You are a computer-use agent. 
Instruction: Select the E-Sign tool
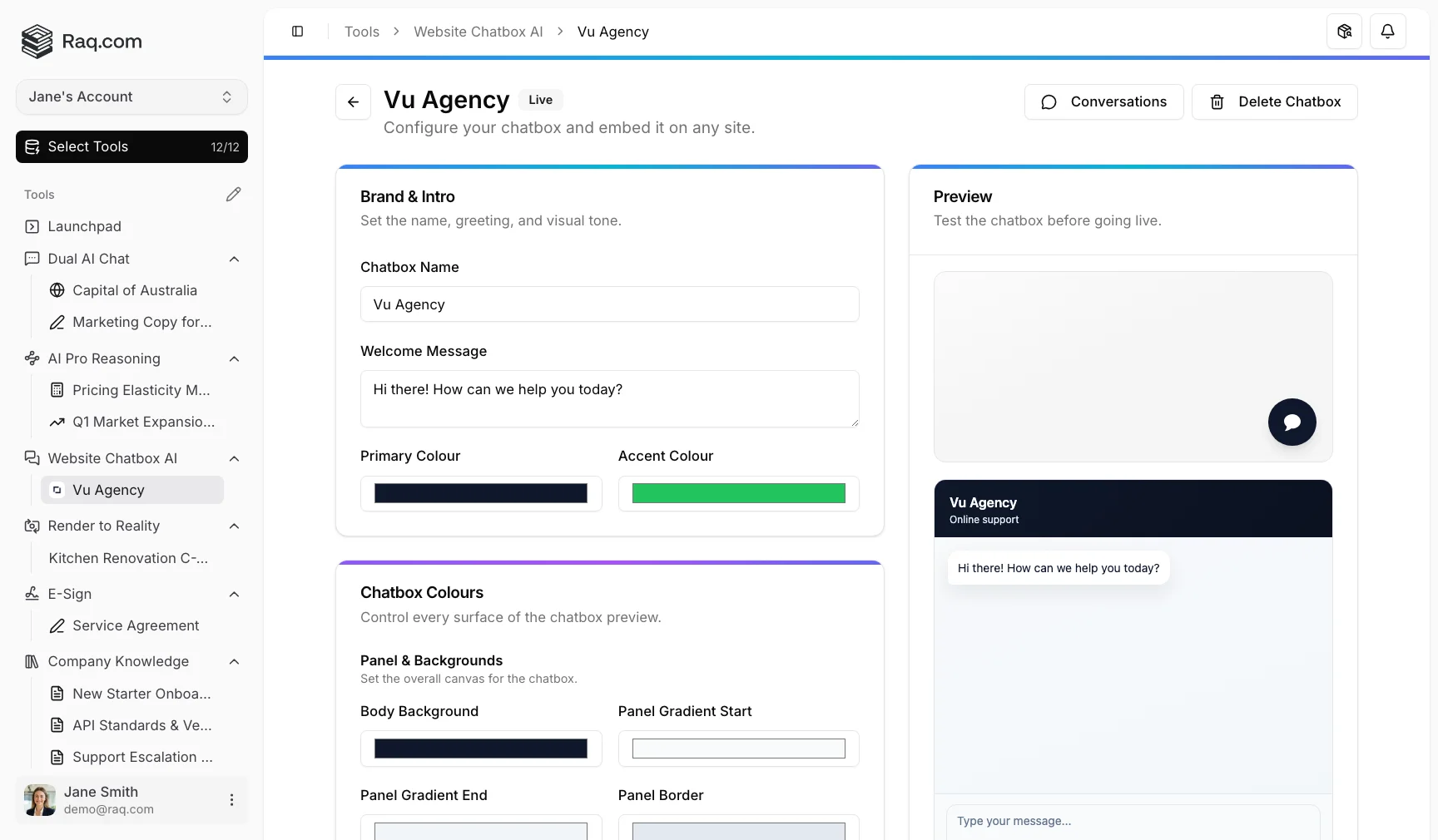[69, 594]
